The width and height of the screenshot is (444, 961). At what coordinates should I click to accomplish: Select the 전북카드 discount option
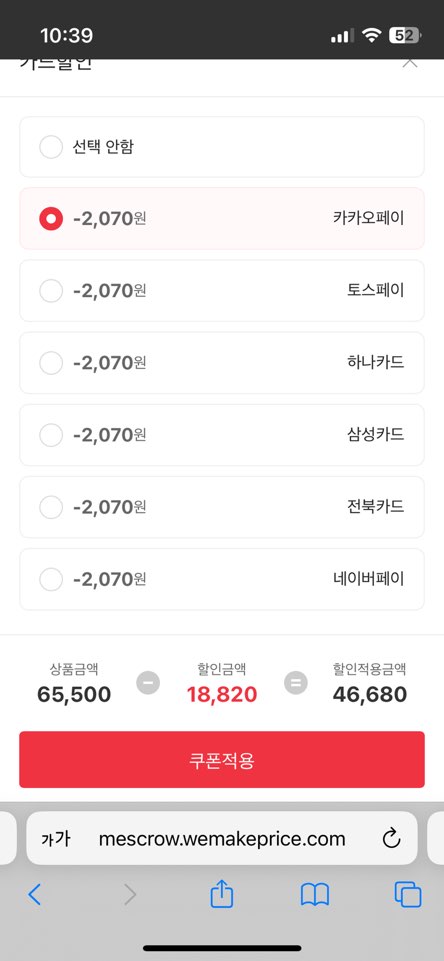tap(222, 507)
